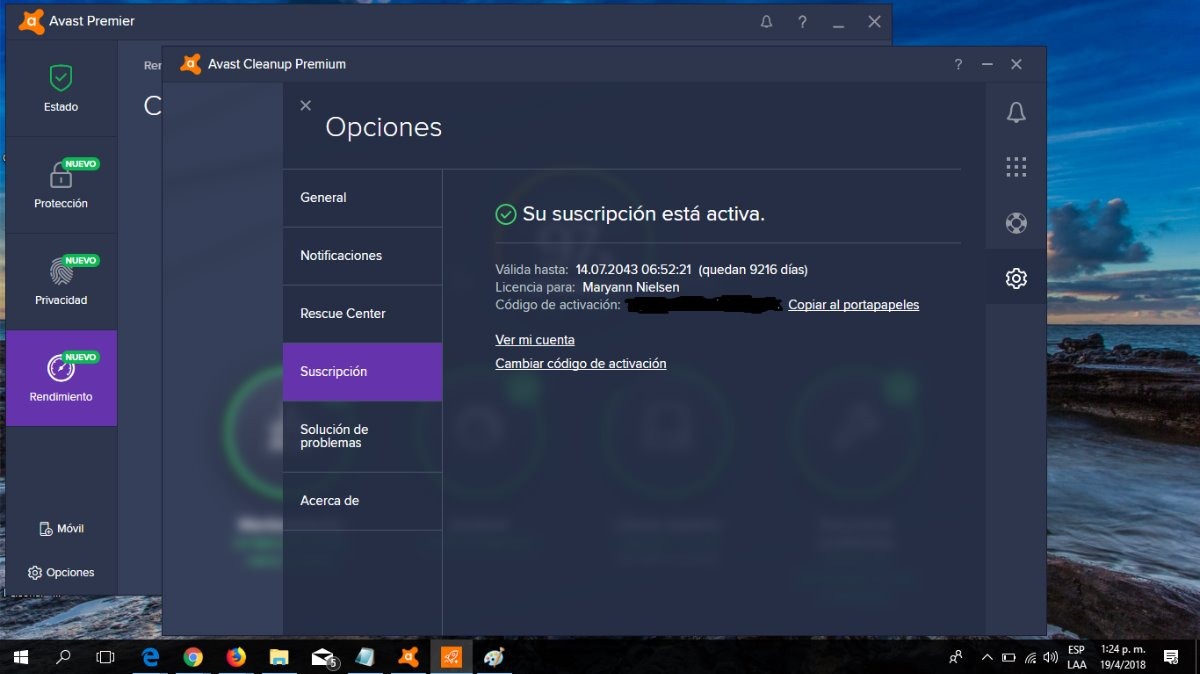
Task: Click the Avast Cleanup Premium logo icon
Action: [190, 64]
